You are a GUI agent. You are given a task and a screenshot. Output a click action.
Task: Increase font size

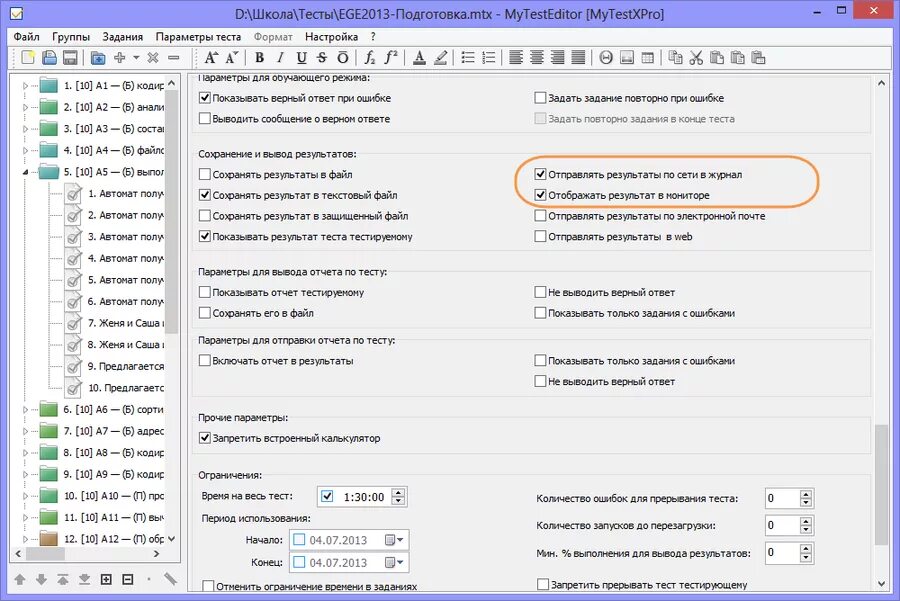click(211, 57)
